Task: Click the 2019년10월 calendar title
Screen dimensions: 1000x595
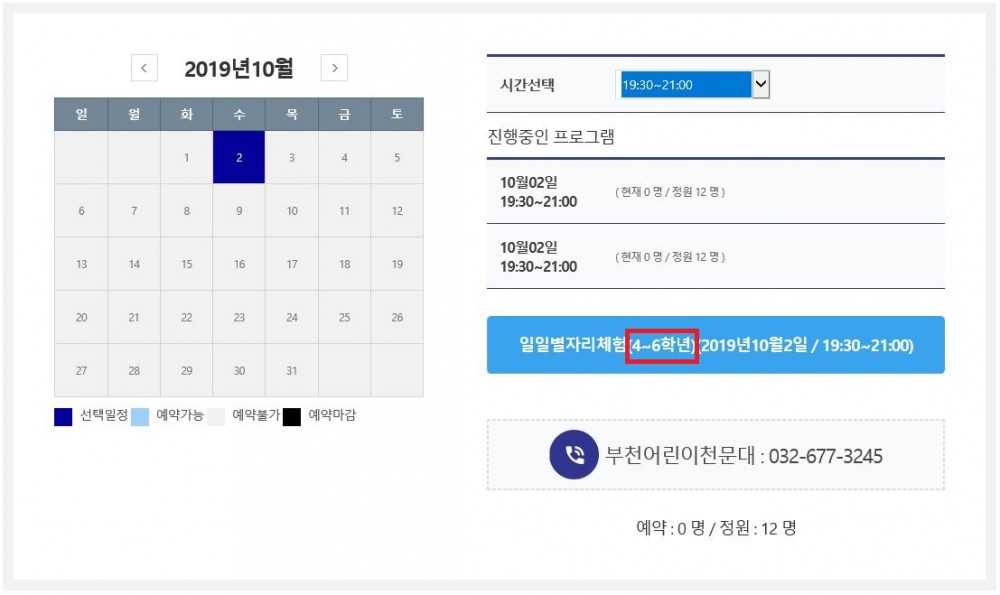Action: click(x=240, y=66)
